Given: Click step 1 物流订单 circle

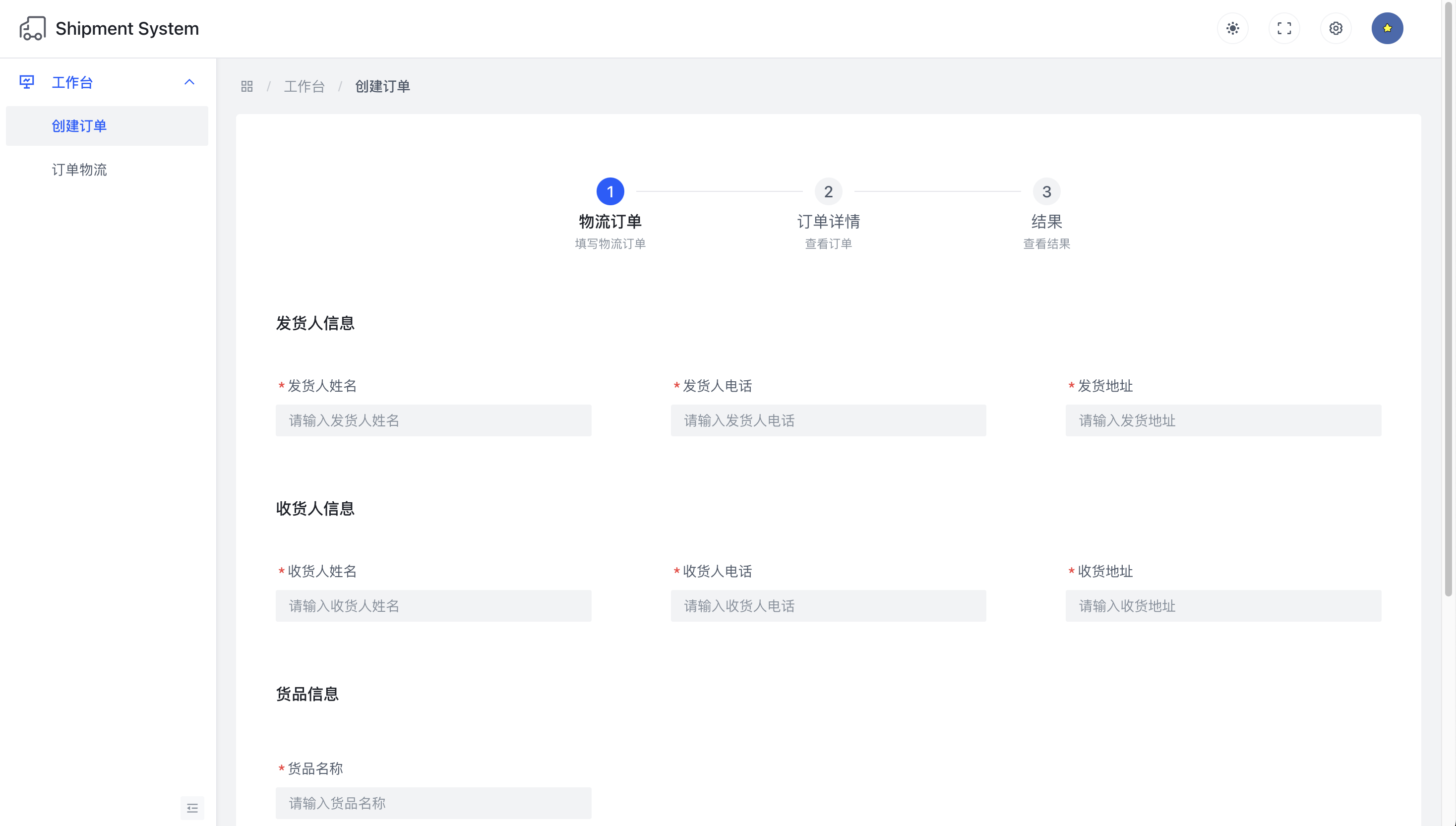Looking at the screenshot, I should pos(610,192).
